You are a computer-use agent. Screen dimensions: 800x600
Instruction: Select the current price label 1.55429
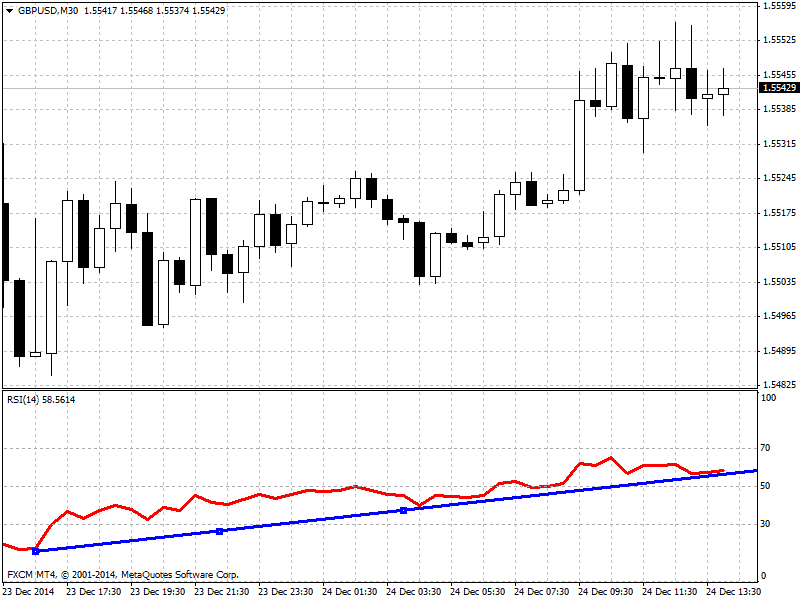779,88
